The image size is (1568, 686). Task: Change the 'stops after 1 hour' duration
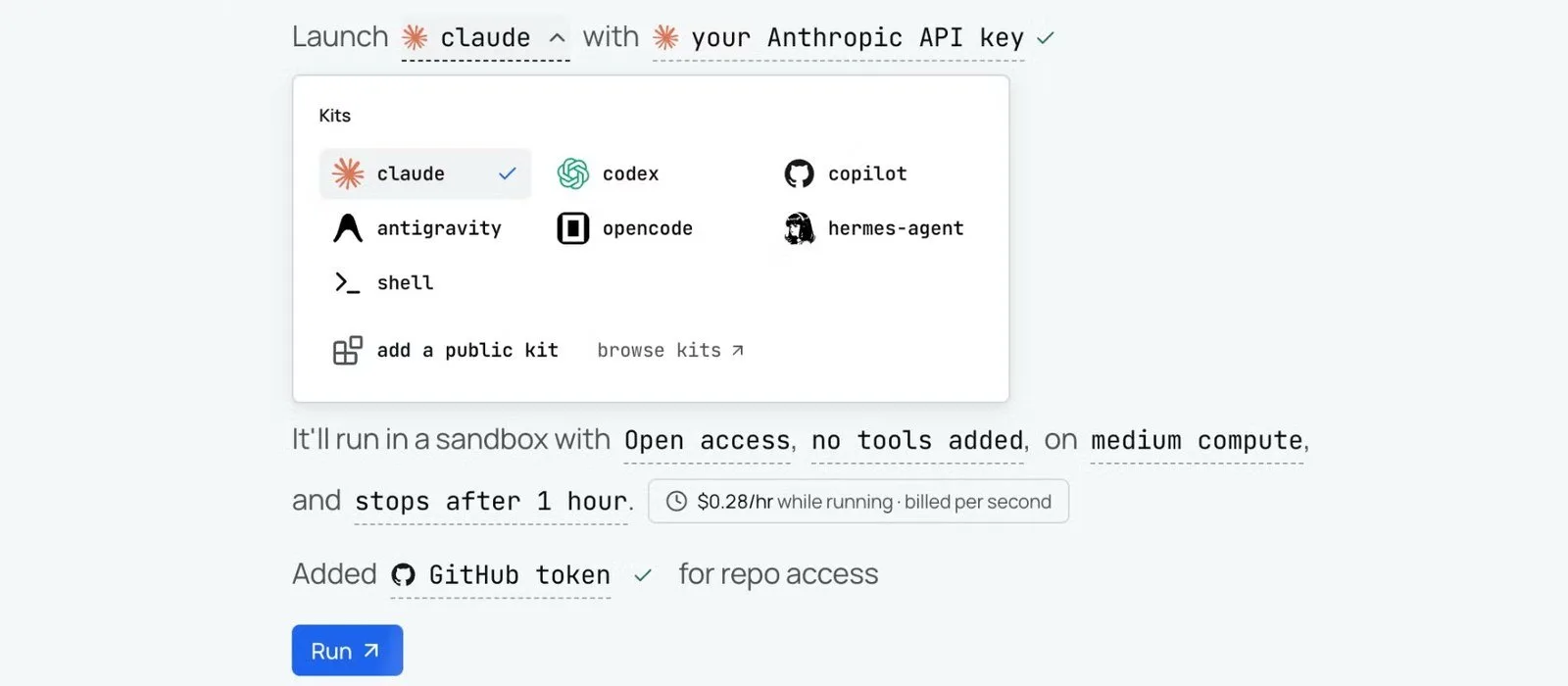pyautogui.click(x=491, y=502)
